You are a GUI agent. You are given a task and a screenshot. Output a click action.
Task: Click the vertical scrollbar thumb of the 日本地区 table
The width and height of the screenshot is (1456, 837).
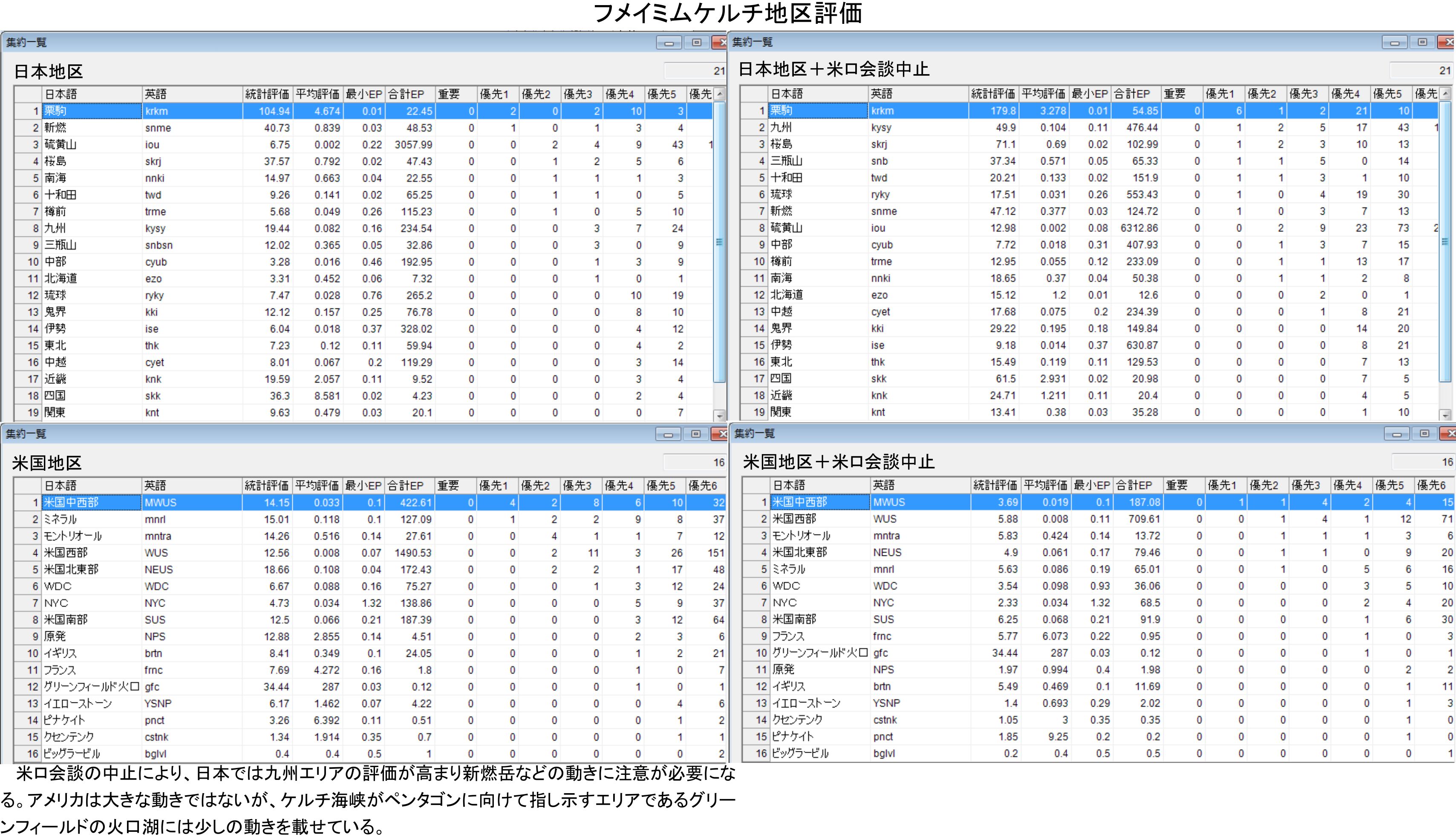point(719,242)
